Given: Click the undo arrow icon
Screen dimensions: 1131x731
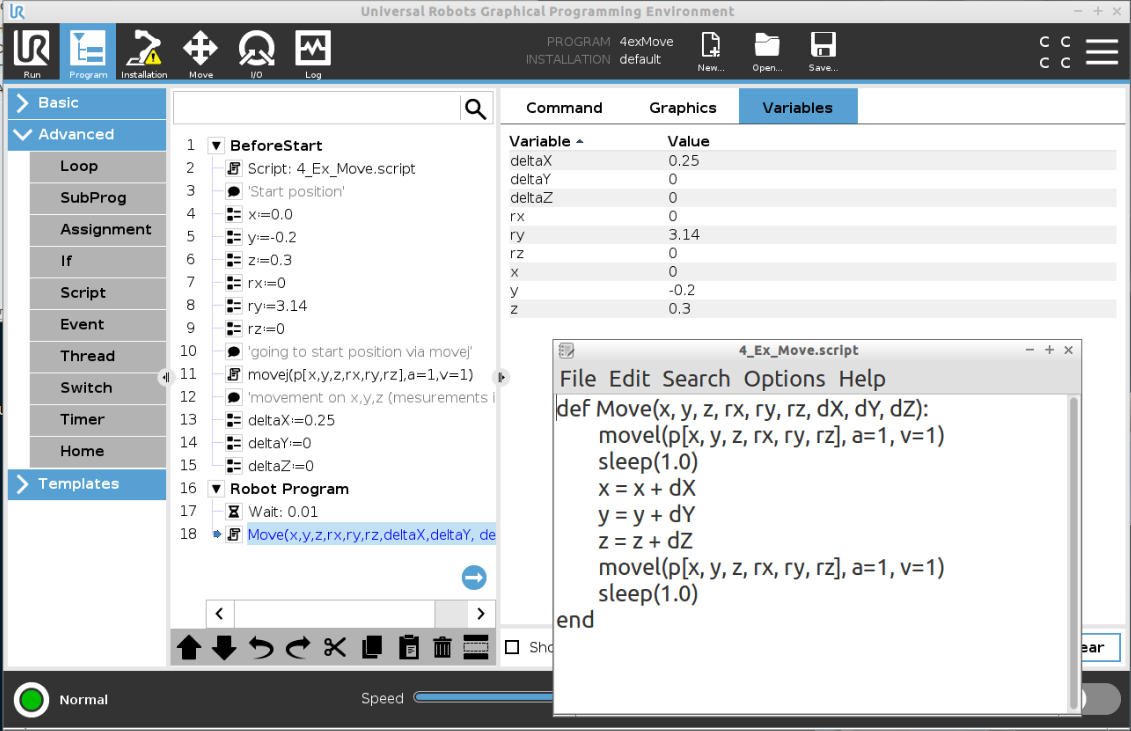Looking at the screenshot, I should (x=261, y=647).
